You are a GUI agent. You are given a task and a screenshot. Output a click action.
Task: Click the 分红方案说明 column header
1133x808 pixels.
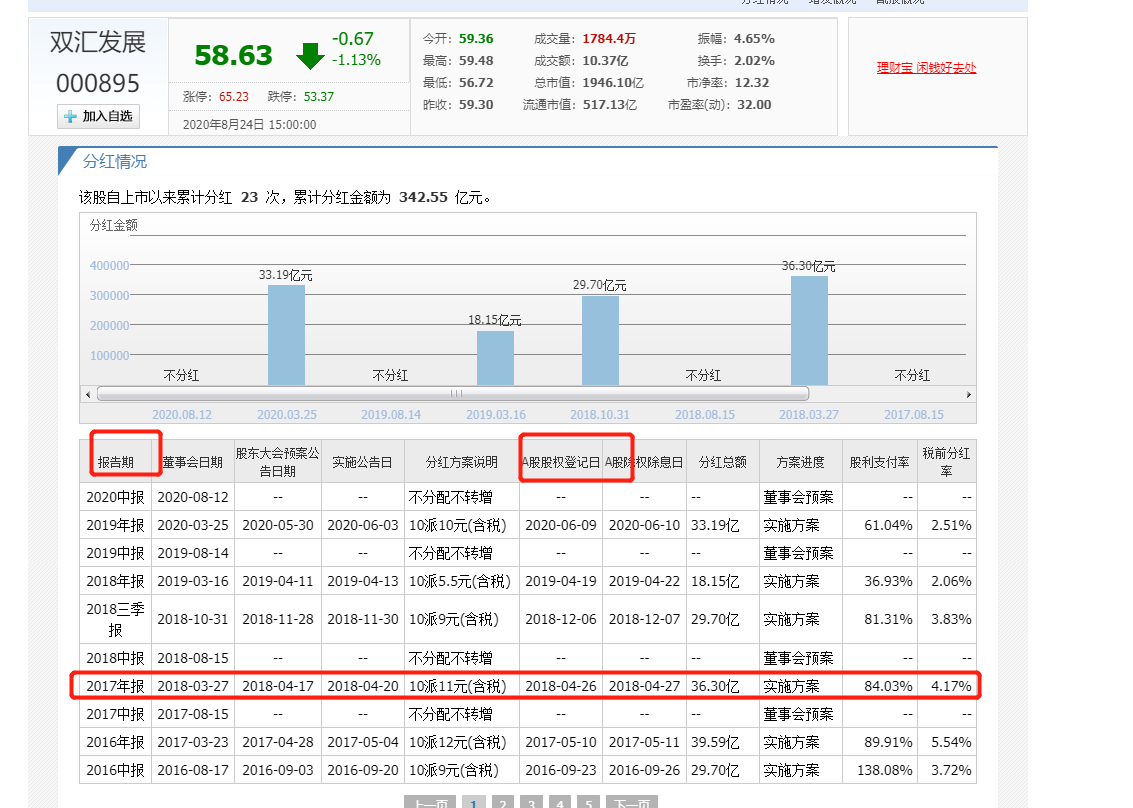(x=462, y=462)
